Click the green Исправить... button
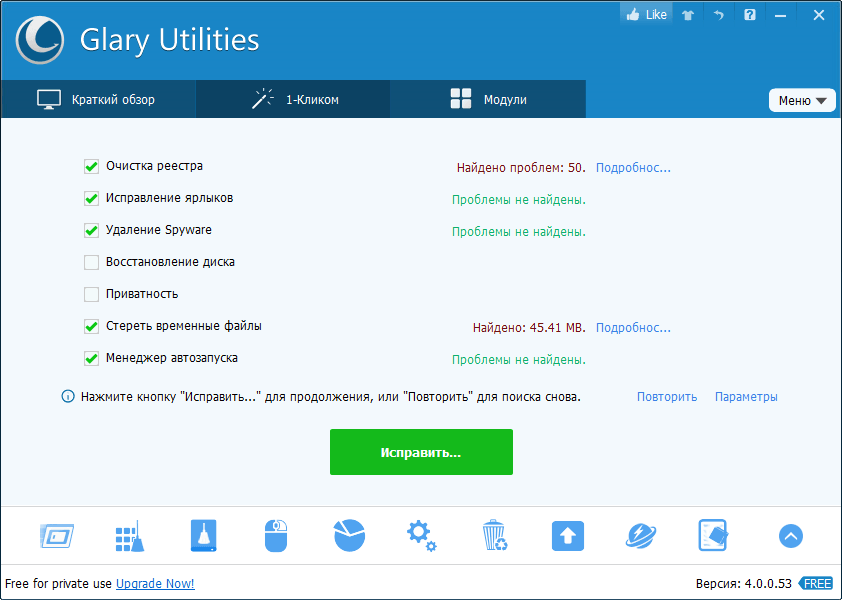This screenshot has height=600, width=842. point(421,452)
